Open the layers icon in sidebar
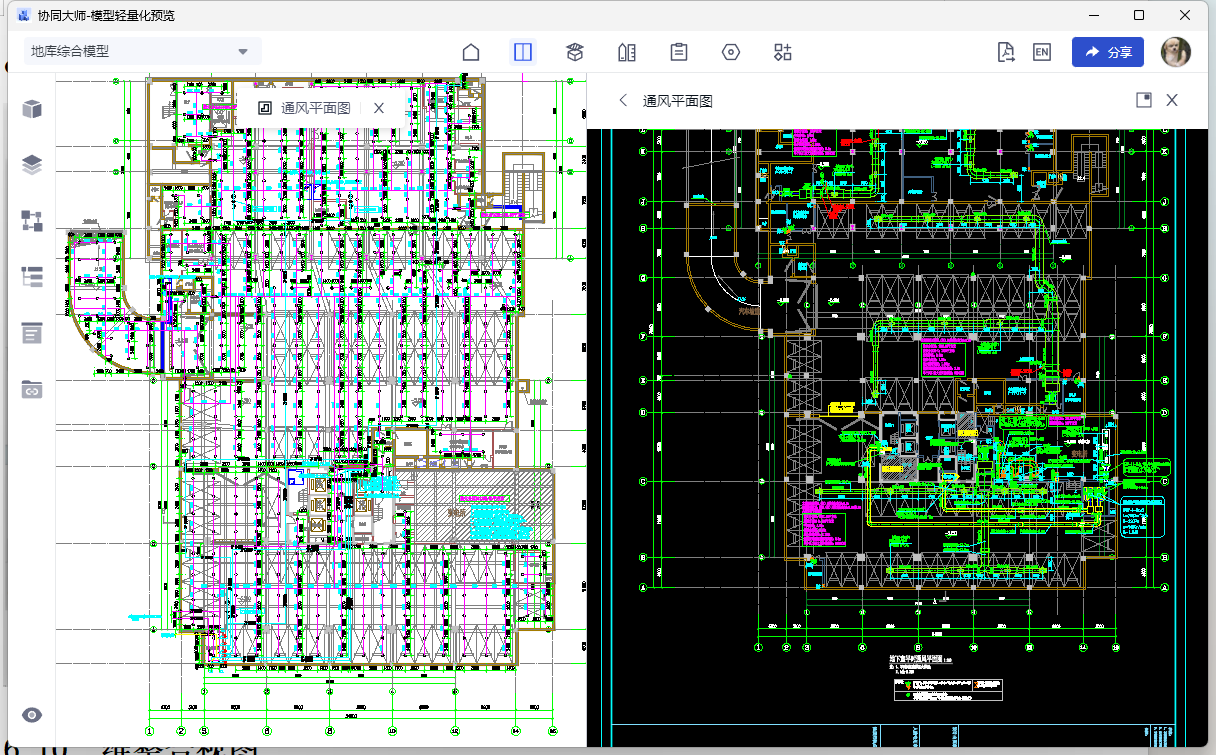The height and width of the screenshot is (755, 1216). [x=32, y=165]
